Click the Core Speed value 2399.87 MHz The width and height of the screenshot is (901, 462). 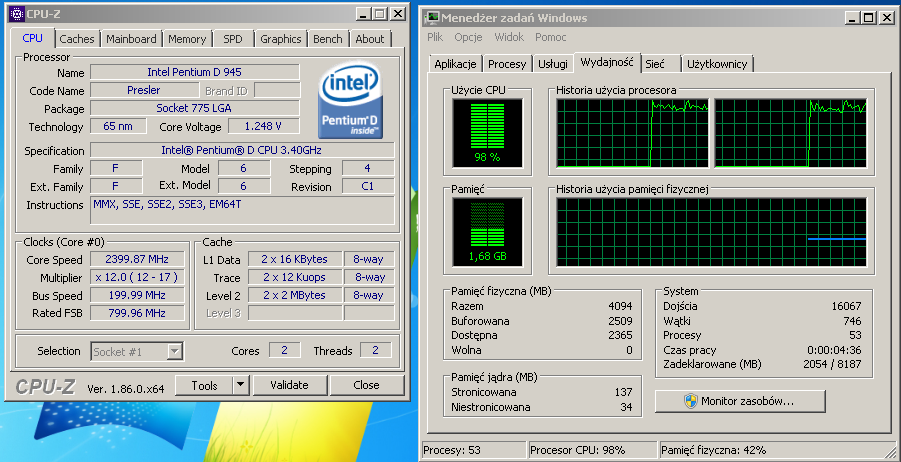137,259
